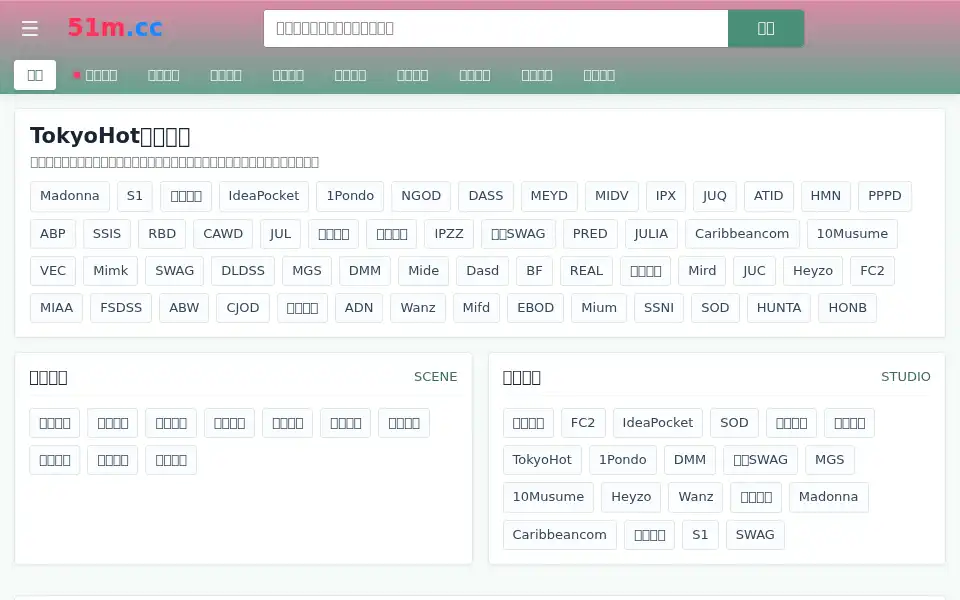Click the EBOD tag
960x600 pixels.
pos(535,308)
